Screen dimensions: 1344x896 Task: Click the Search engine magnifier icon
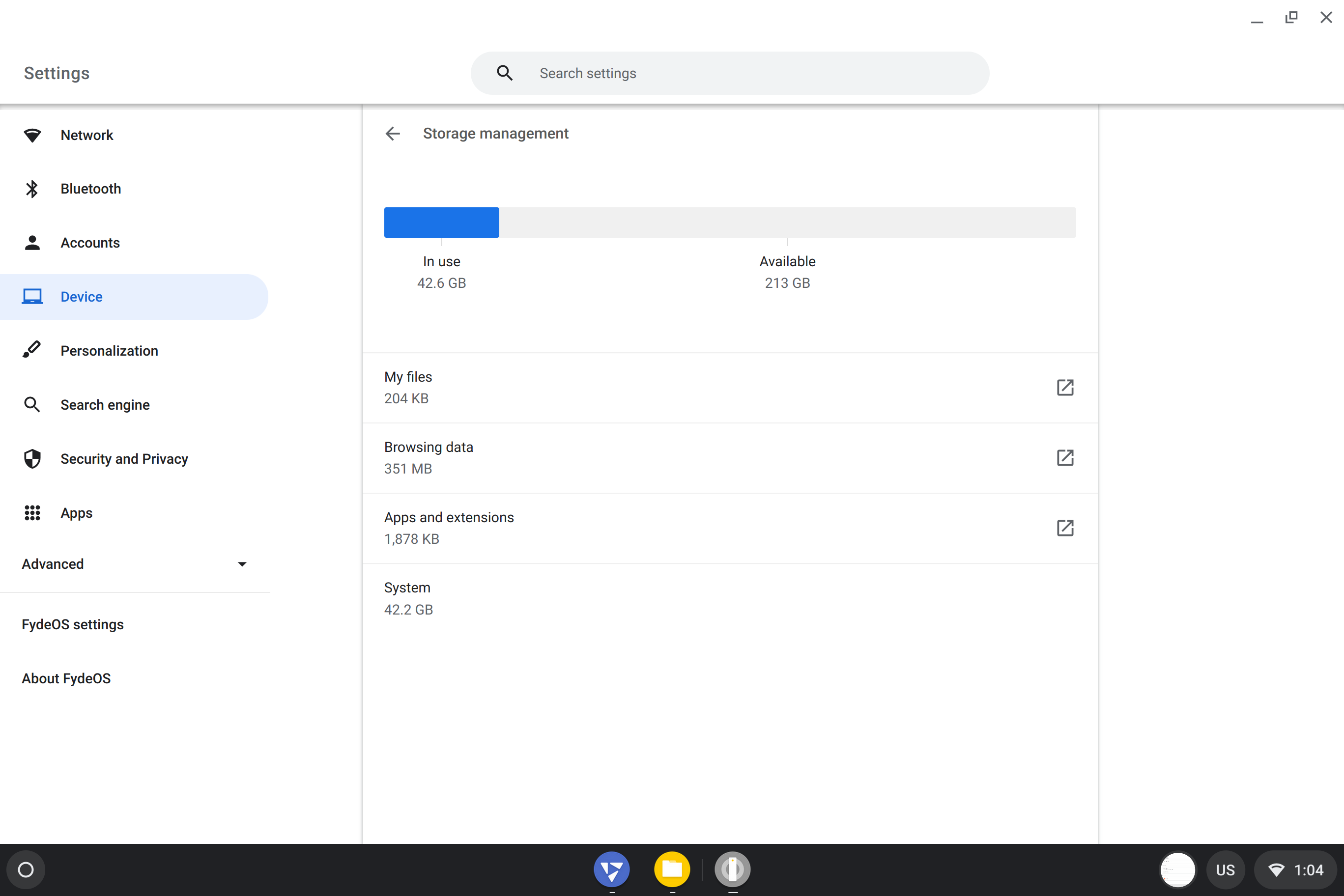click(32, 405)
